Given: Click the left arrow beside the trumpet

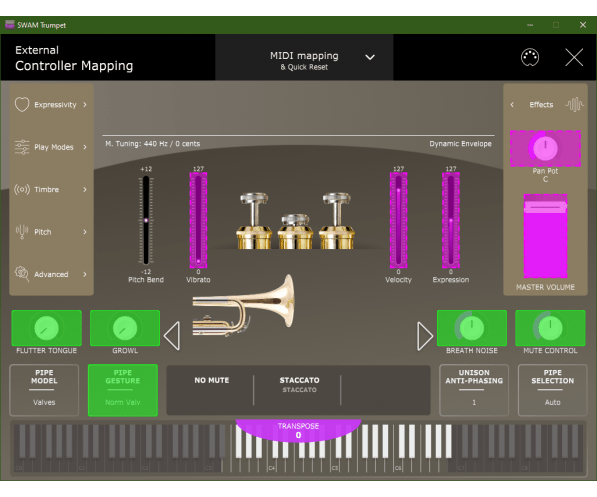Looking at the screenshot, I should click(x=172, y=336).
